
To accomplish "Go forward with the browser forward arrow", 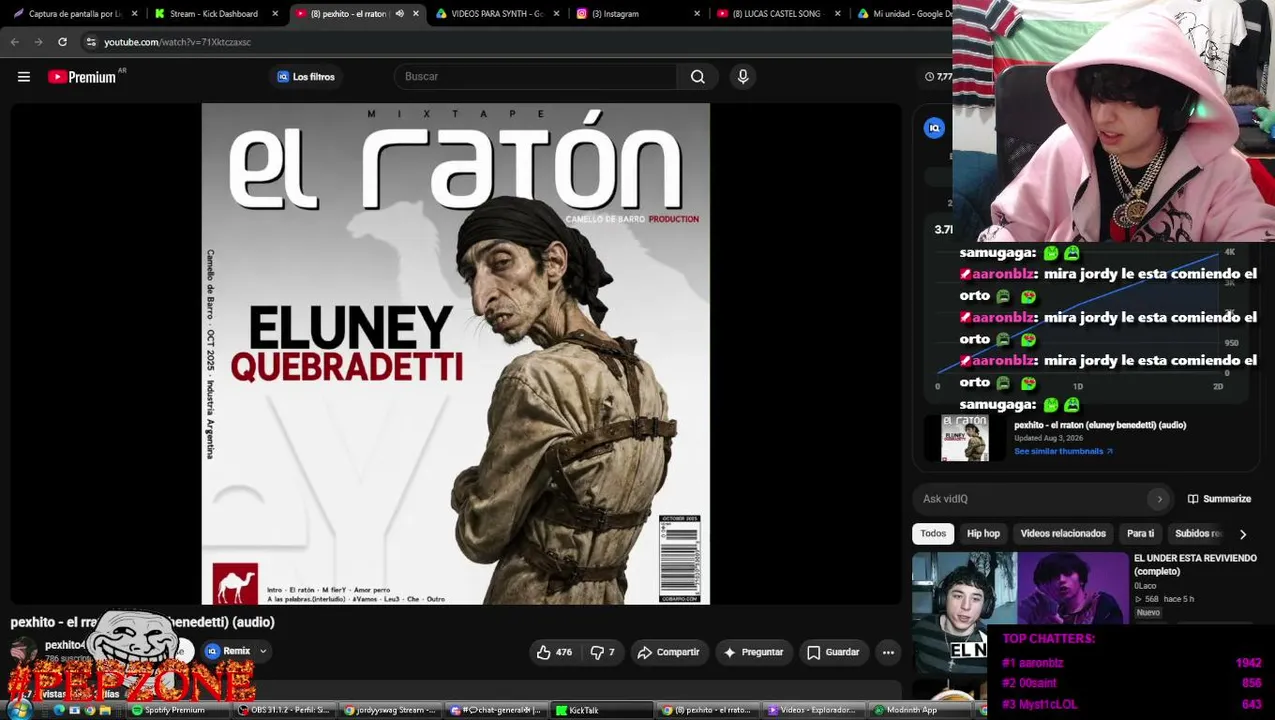I will click(x=38, y=42).
